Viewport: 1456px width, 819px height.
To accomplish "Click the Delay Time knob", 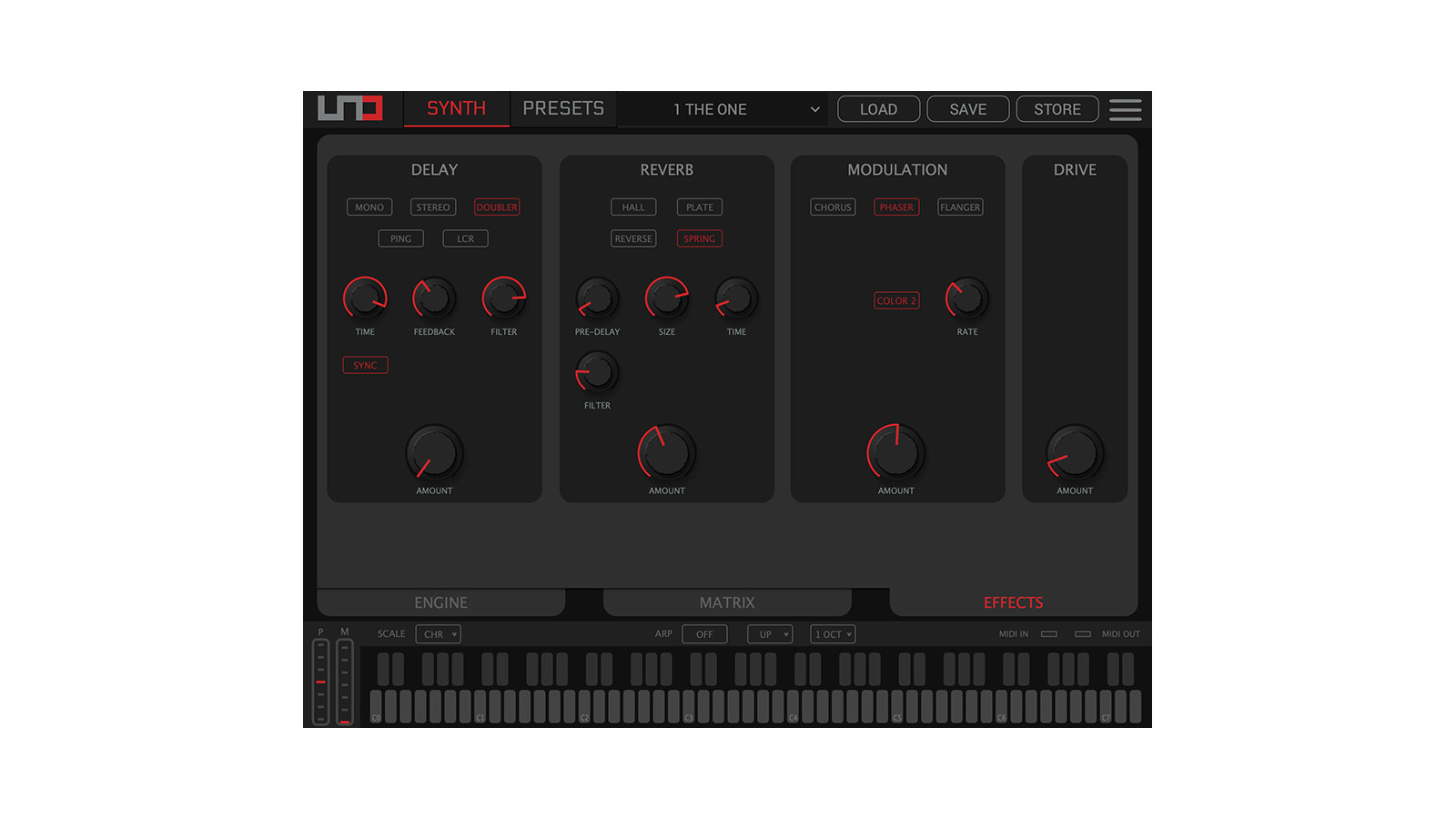I will [365, 298].
